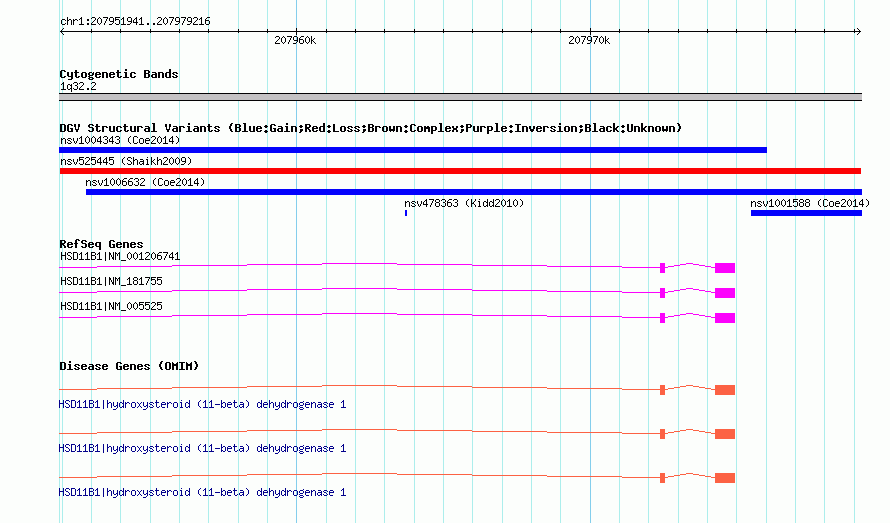This screenshot has width=890, height=523.
Task: Click the left arrowhead of the ruler
Action: (x=62, y=32)
